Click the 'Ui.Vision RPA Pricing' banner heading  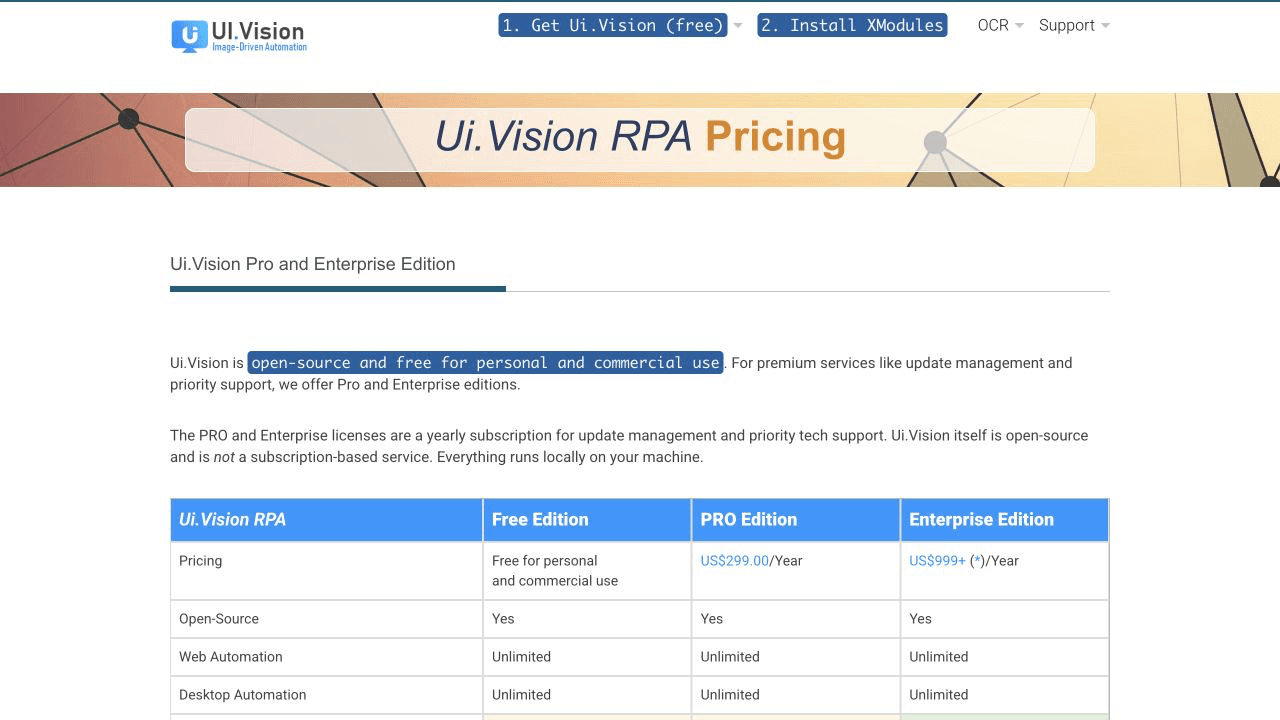(640, 137)
